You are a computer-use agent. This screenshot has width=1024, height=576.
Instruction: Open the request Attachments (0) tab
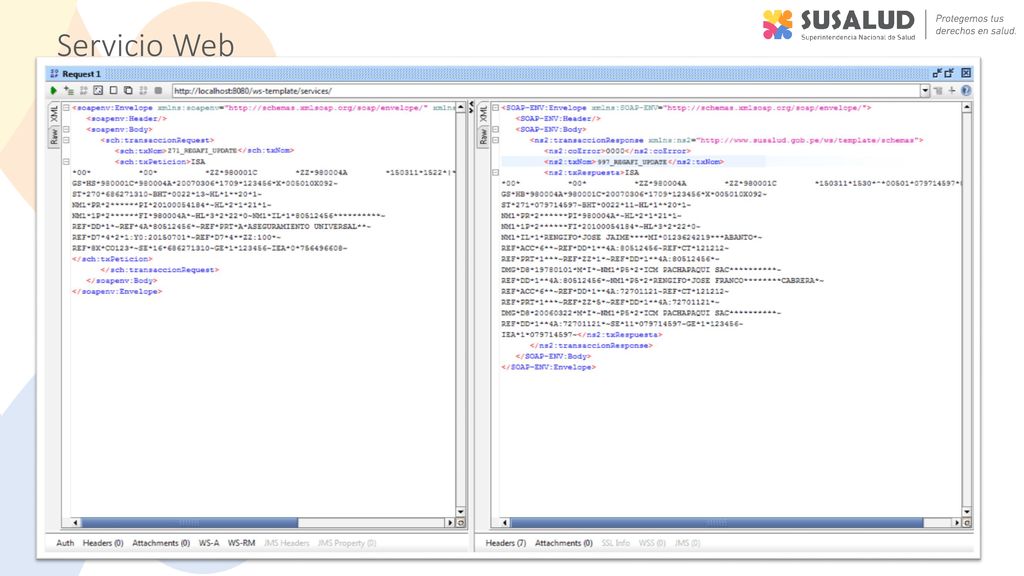point(161,543)
